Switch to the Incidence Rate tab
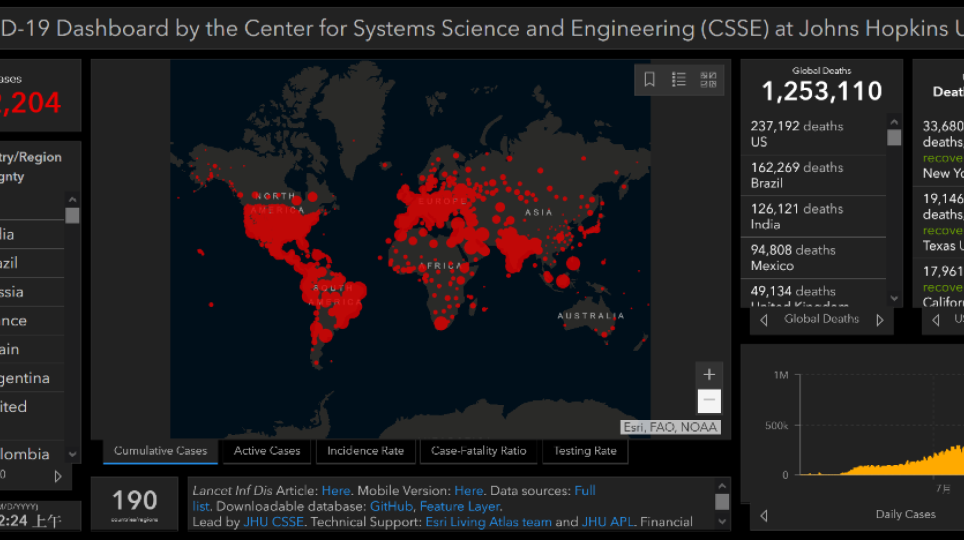This screenshot has height=540, width=964. pos(365,451)
